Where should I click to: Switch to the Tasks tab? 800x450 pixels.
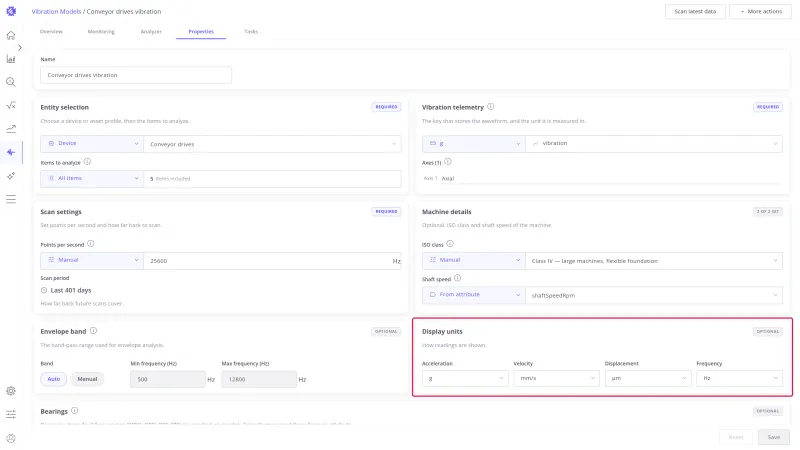click(251, 32)
